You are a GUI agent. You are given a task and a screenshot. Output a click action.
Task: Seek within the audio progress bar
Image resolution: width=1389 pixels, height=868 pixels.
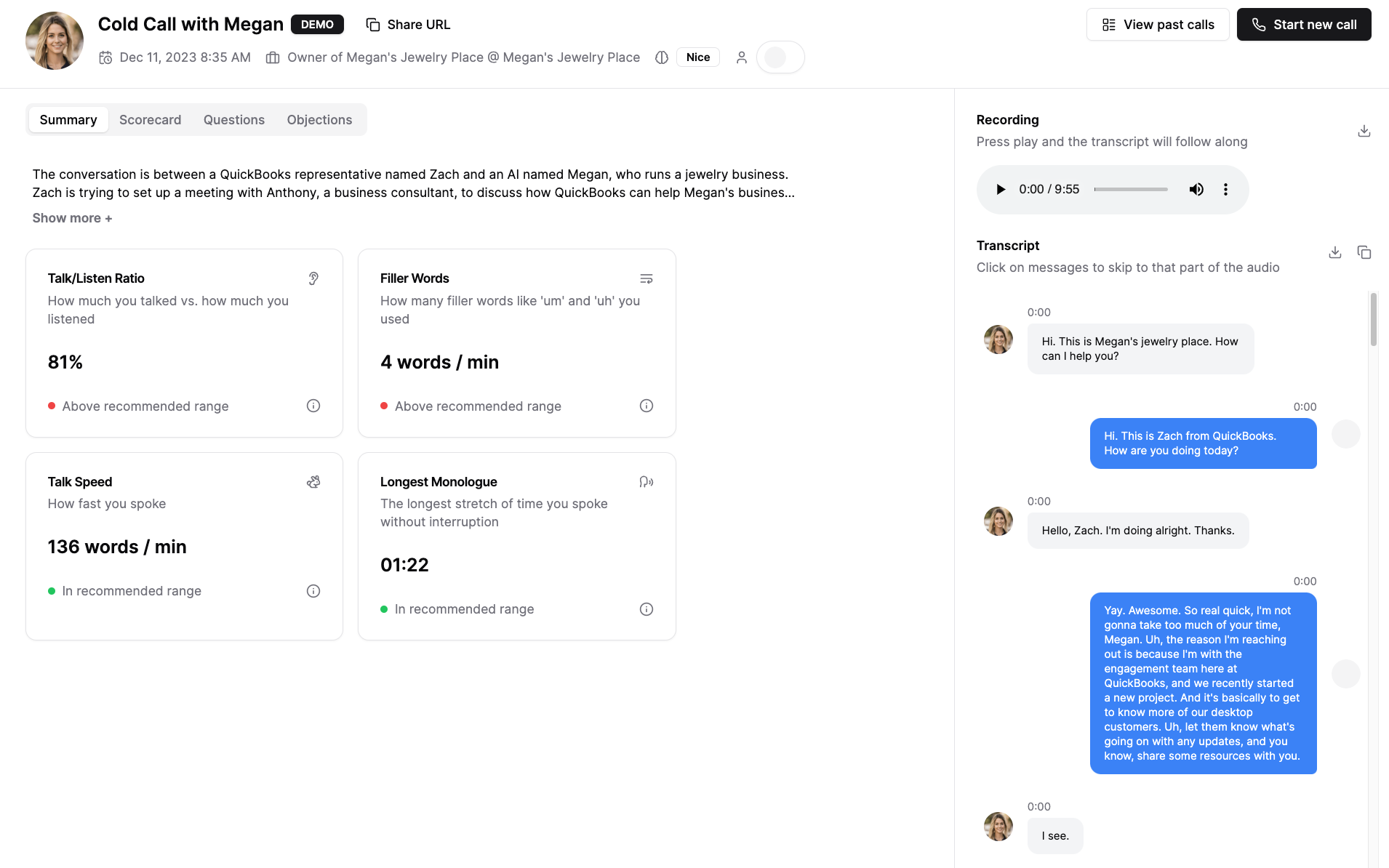[x=1130, y=190]
